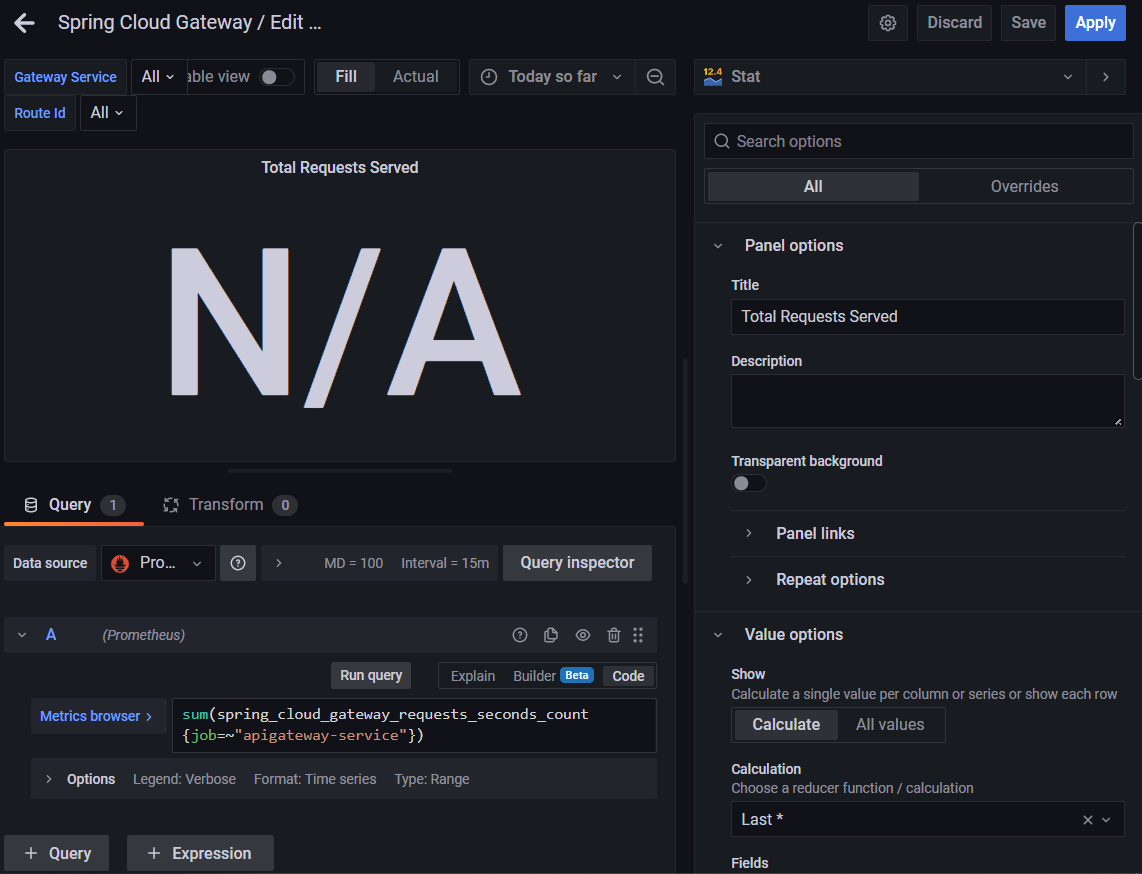Click the Prometheus data source logo
Viewport: 1142px width, 874px height.
[120, 563]
